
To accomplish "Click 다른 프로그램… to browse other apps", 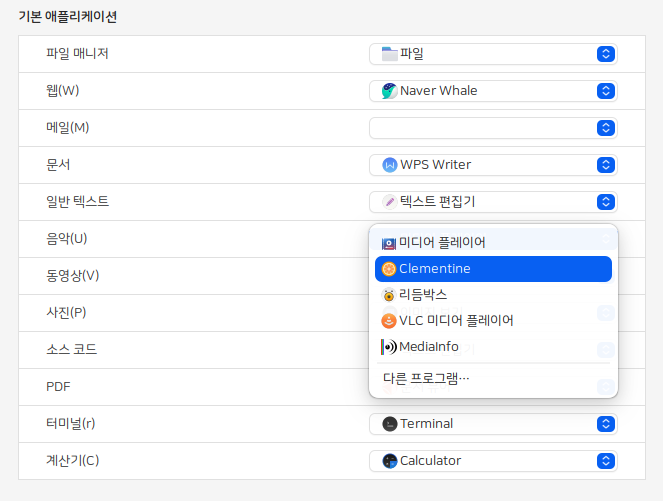I will tap(427, 378).
